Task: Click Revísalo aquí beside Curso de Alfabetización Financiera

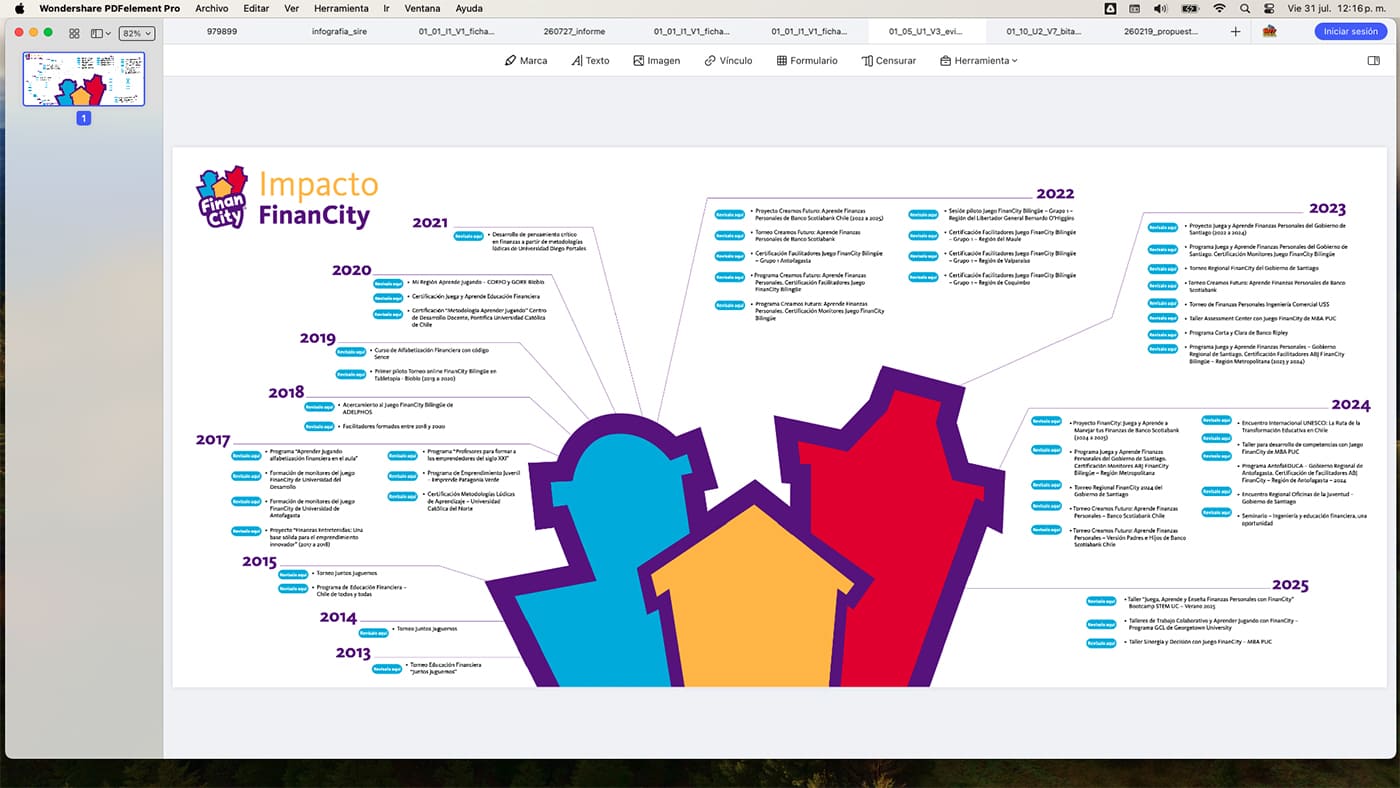Action: pyautogui.click(x=351, y=352)
